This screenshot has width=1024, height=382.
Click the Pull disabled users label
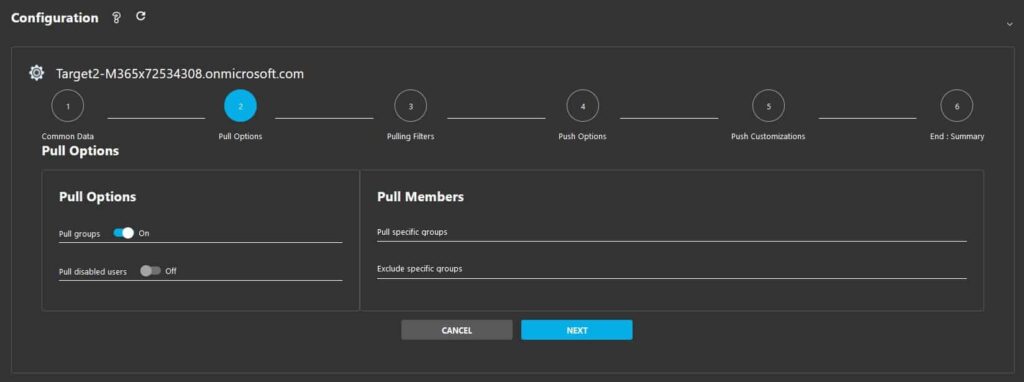pos(93,272)
